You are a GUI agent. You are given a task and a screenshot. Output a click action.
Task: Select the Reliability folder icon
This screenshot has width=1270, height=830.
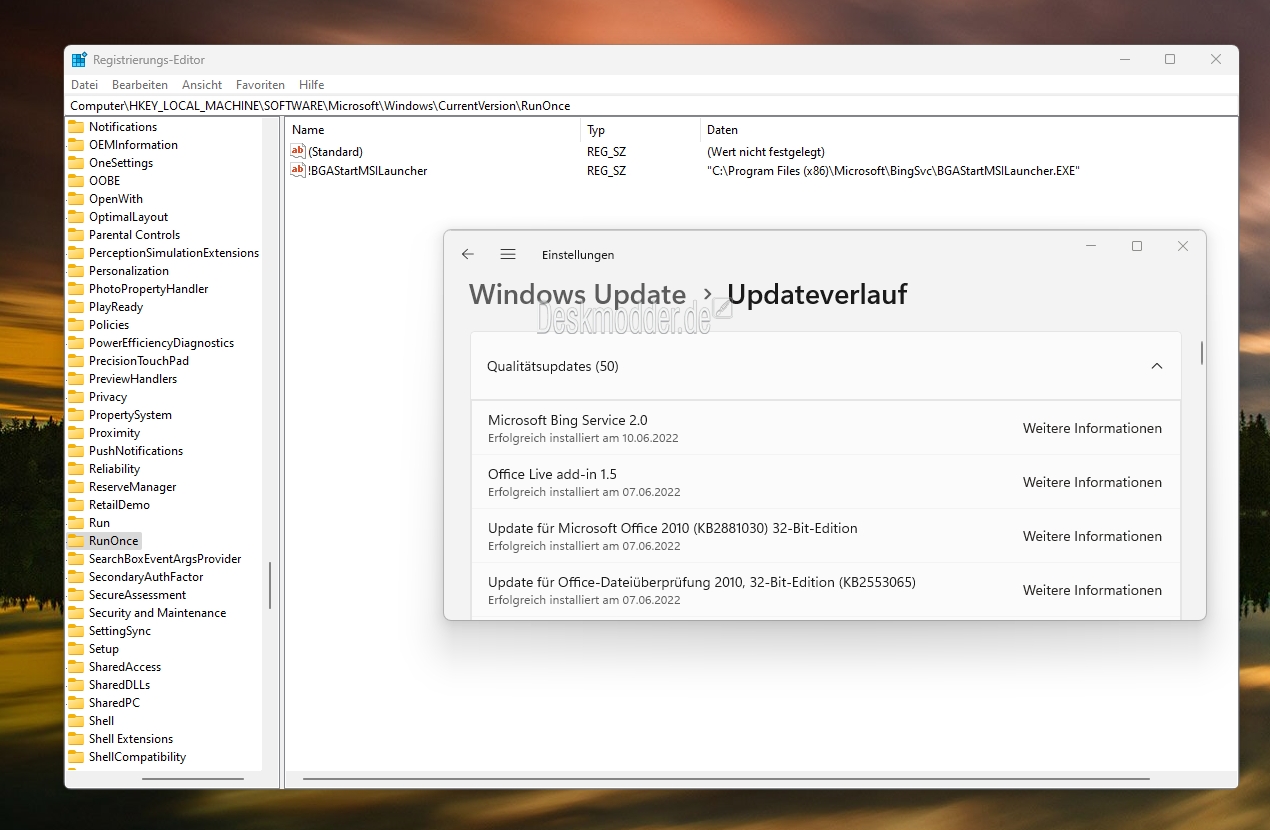coord(76,469)
